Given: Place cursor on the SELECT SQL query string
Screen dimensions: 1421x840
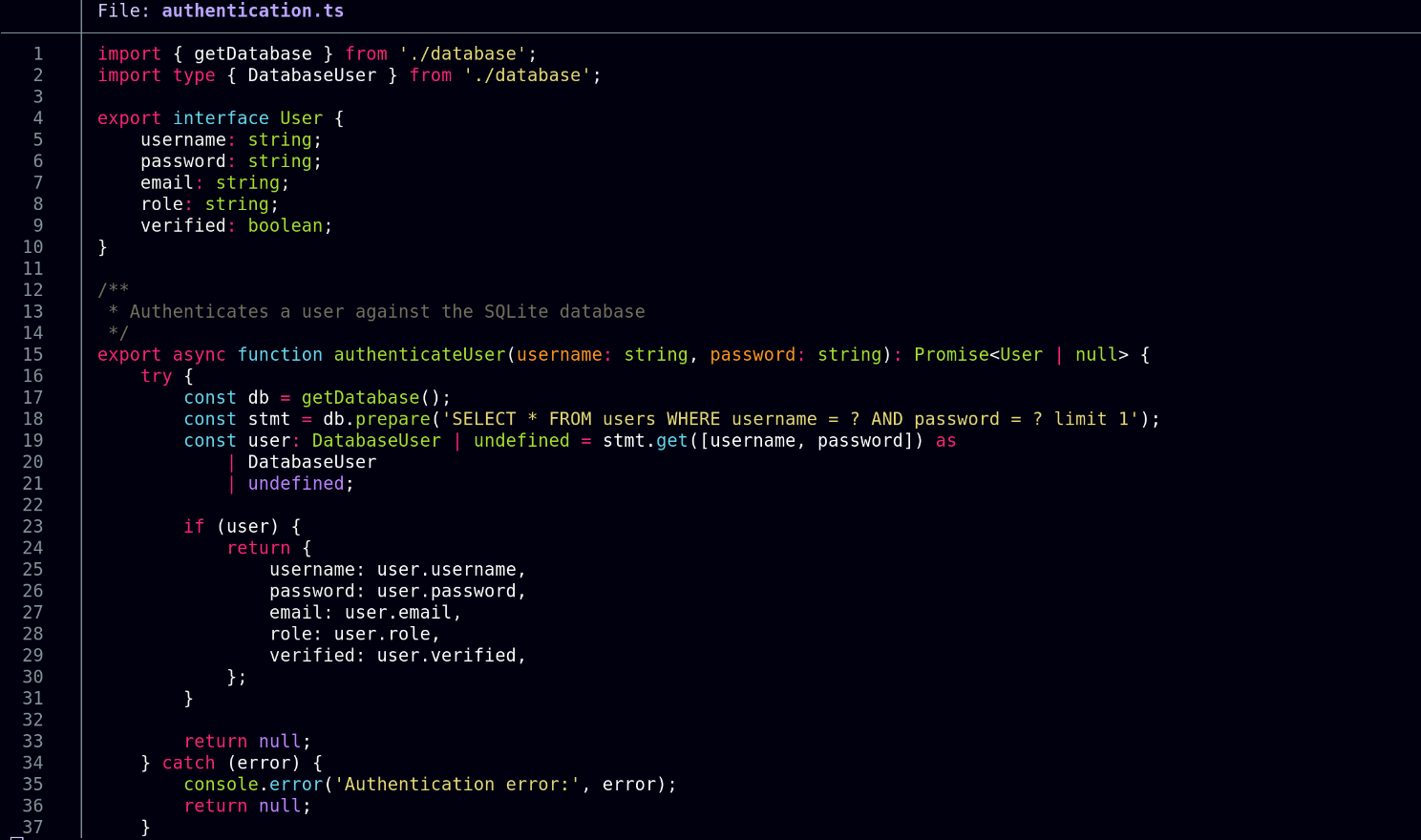Looking at the screenshot, I should pos(795,419).
